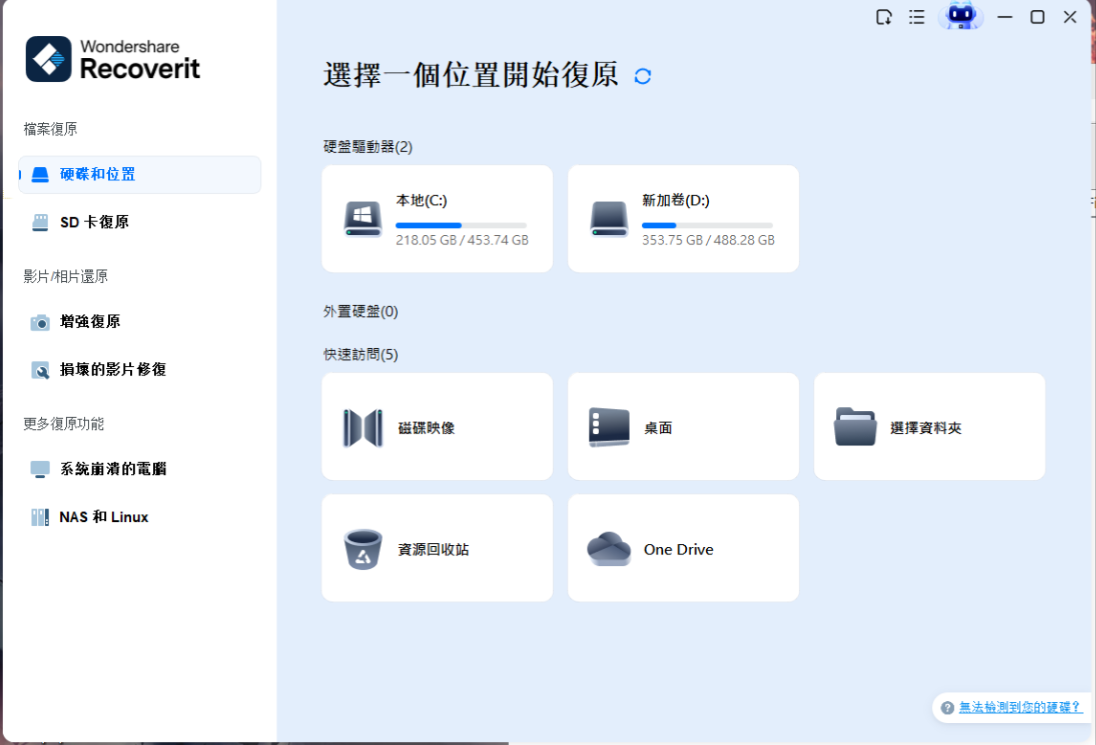The image size is (1096, 745).
Task: Open the AI robot assistant icon
Action: (x=960, y=16)
